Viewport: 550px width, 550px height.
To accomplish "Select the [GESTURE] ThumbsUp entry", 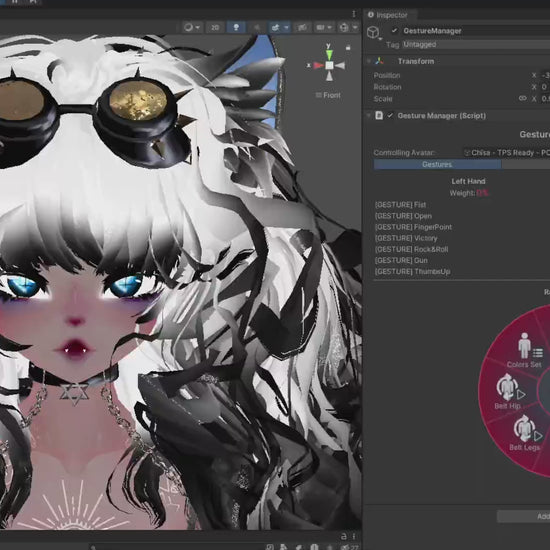I will [412, 271].
